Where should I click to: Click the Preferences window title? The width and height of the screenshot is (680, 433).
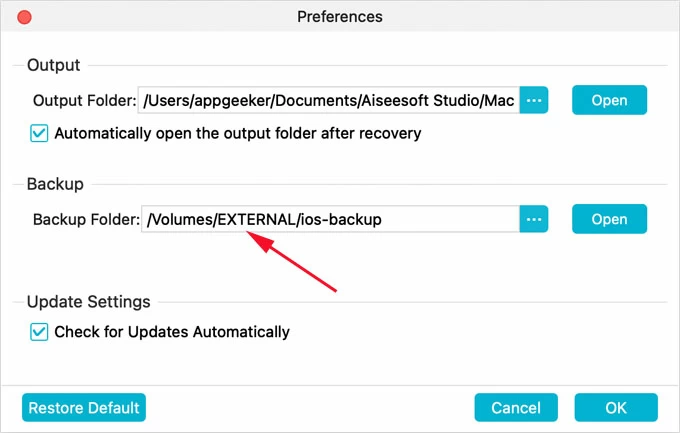click(x=340, y=17)
